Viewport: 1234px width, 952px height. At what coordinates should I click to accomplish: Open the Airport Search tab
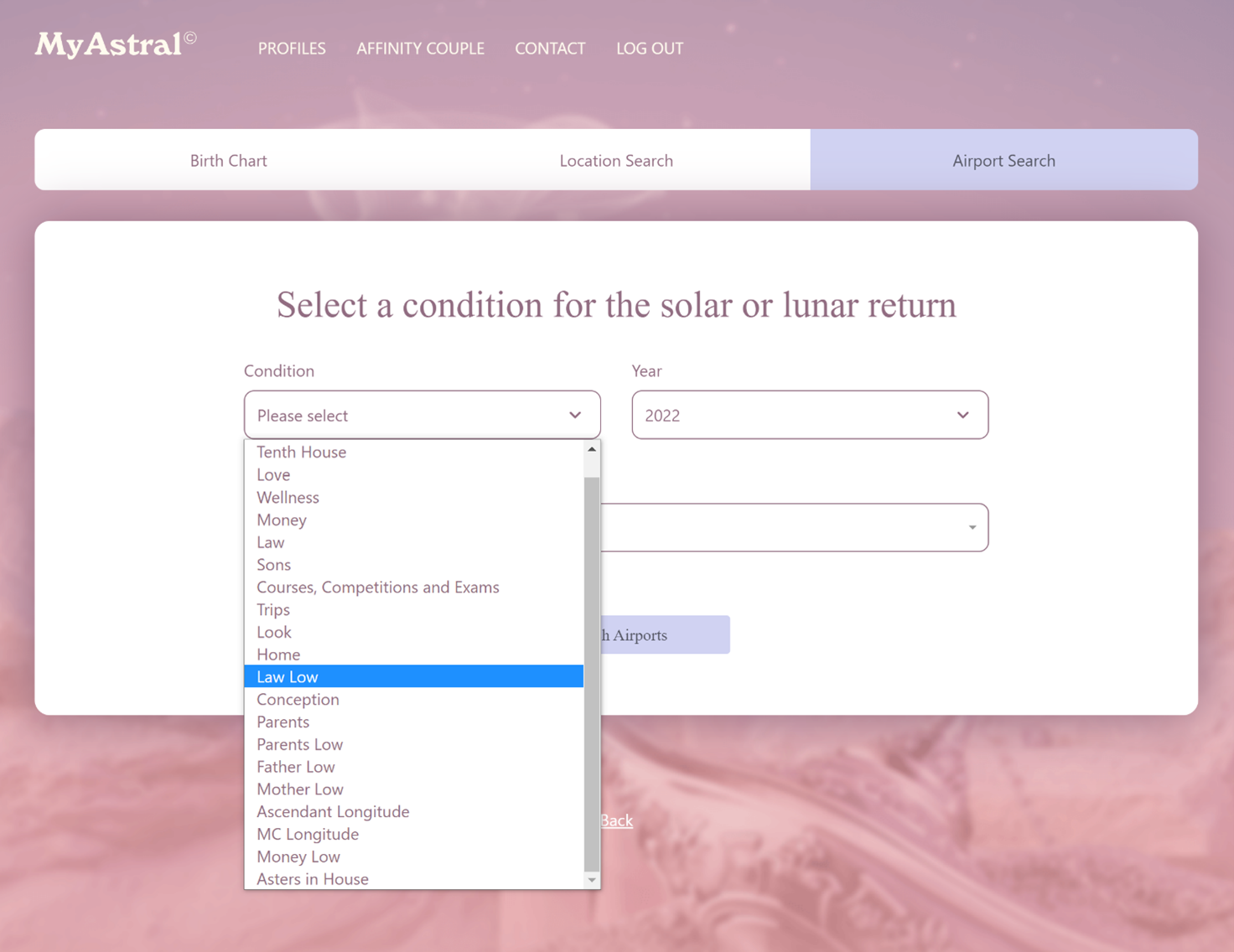pos(1003,160)
